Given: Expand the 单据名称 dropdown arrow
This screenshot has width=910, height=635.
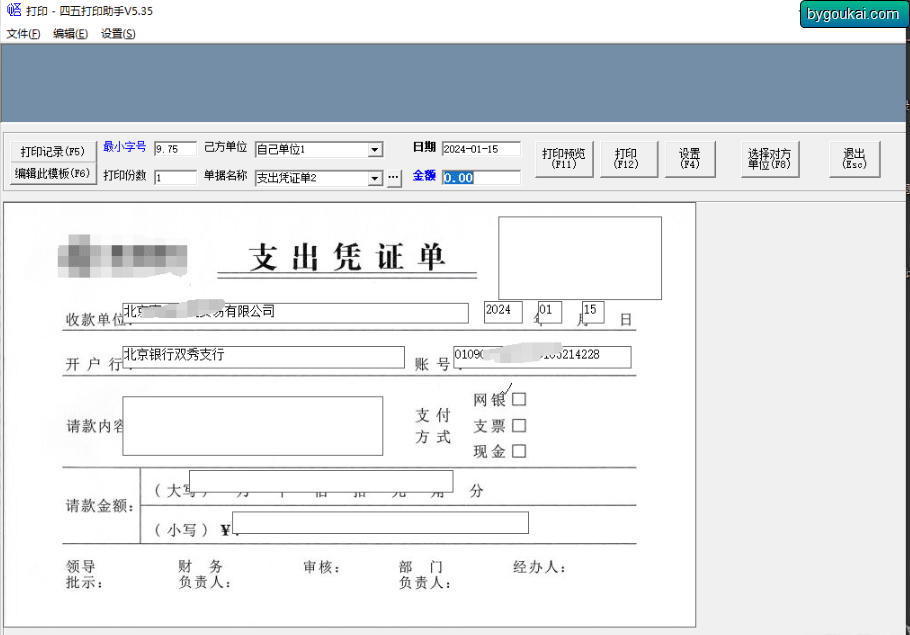Looking at the screenshot, I should [x=375, y=178].
